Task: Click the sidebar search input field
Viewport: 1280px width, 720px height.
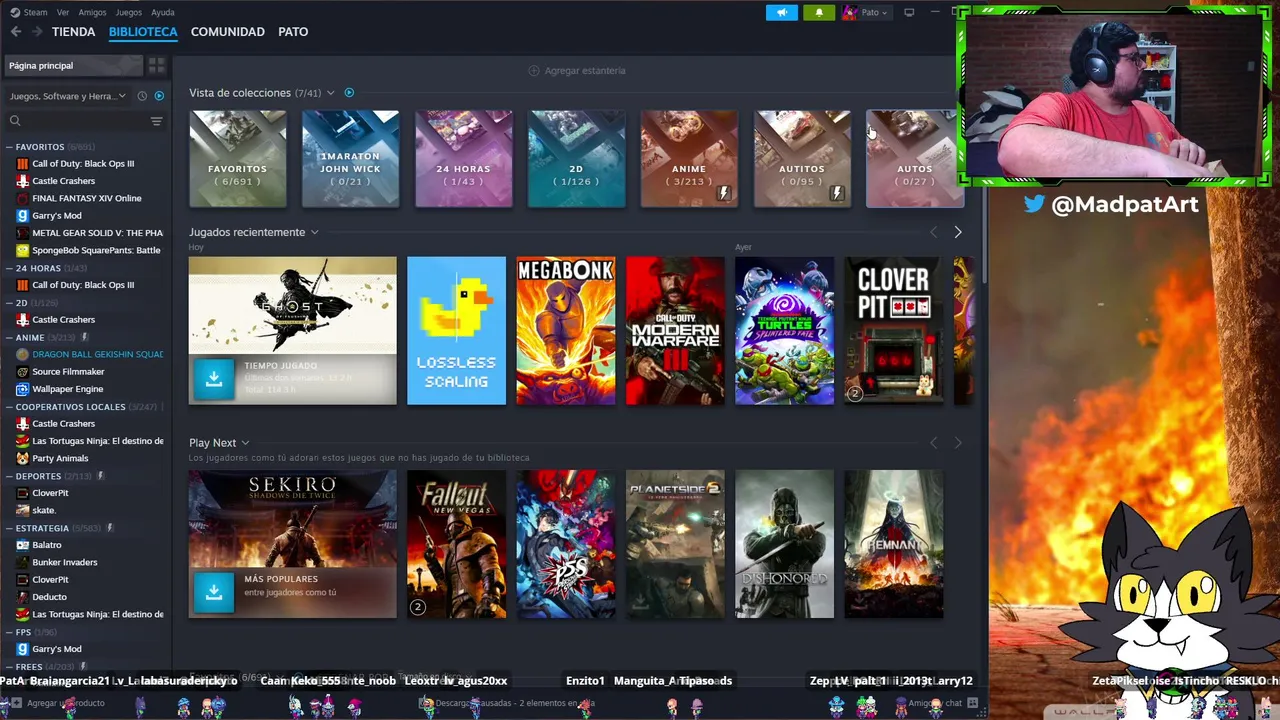Action: pyautogui.click(x=85, y=121)
